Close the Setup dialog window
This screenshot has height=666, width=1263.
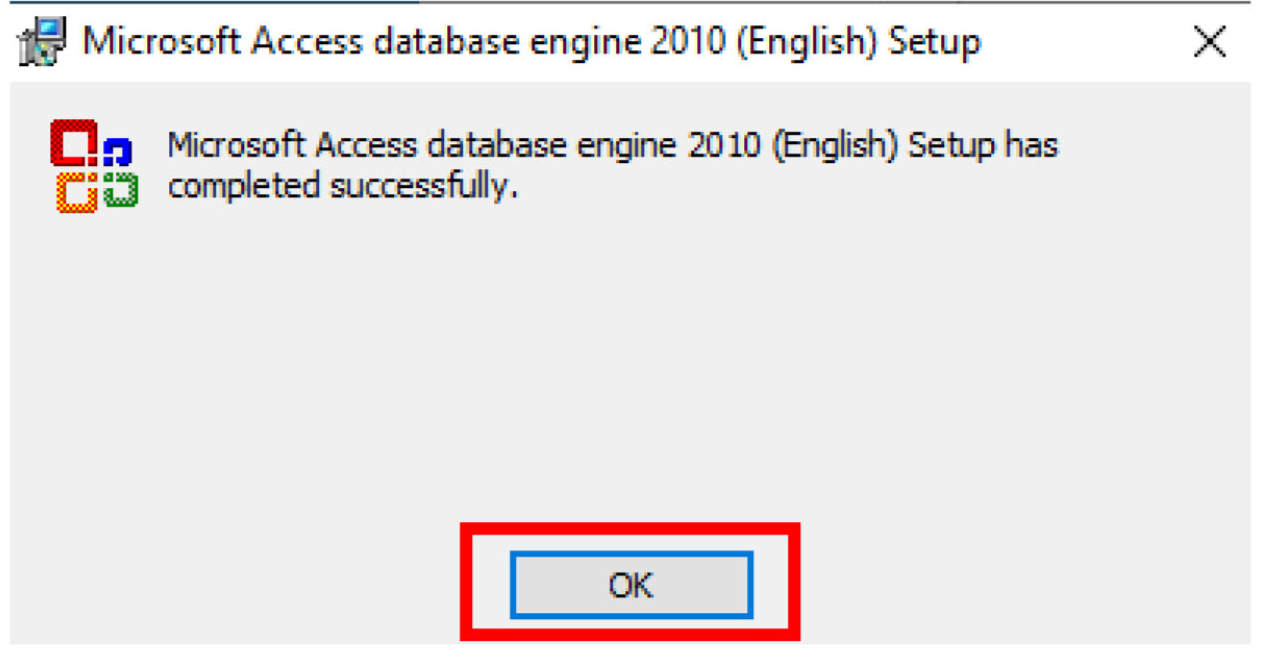click(1210, 42)
